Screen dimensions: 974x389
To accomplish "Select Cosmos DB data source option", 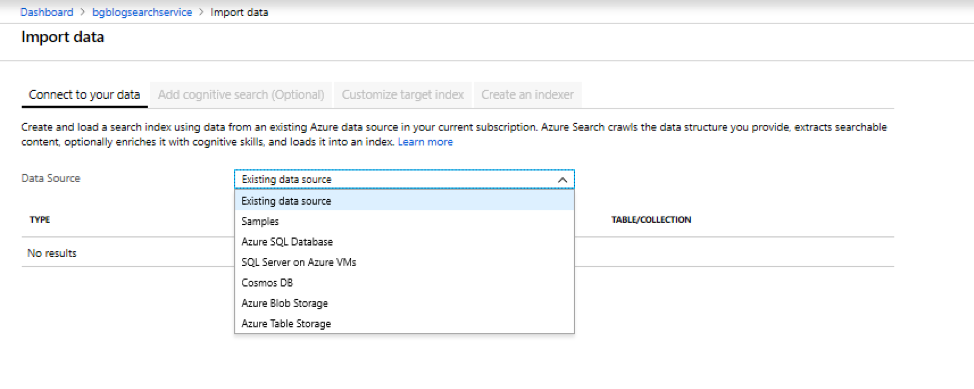I will pyautogui.click(x=404, y=283).
